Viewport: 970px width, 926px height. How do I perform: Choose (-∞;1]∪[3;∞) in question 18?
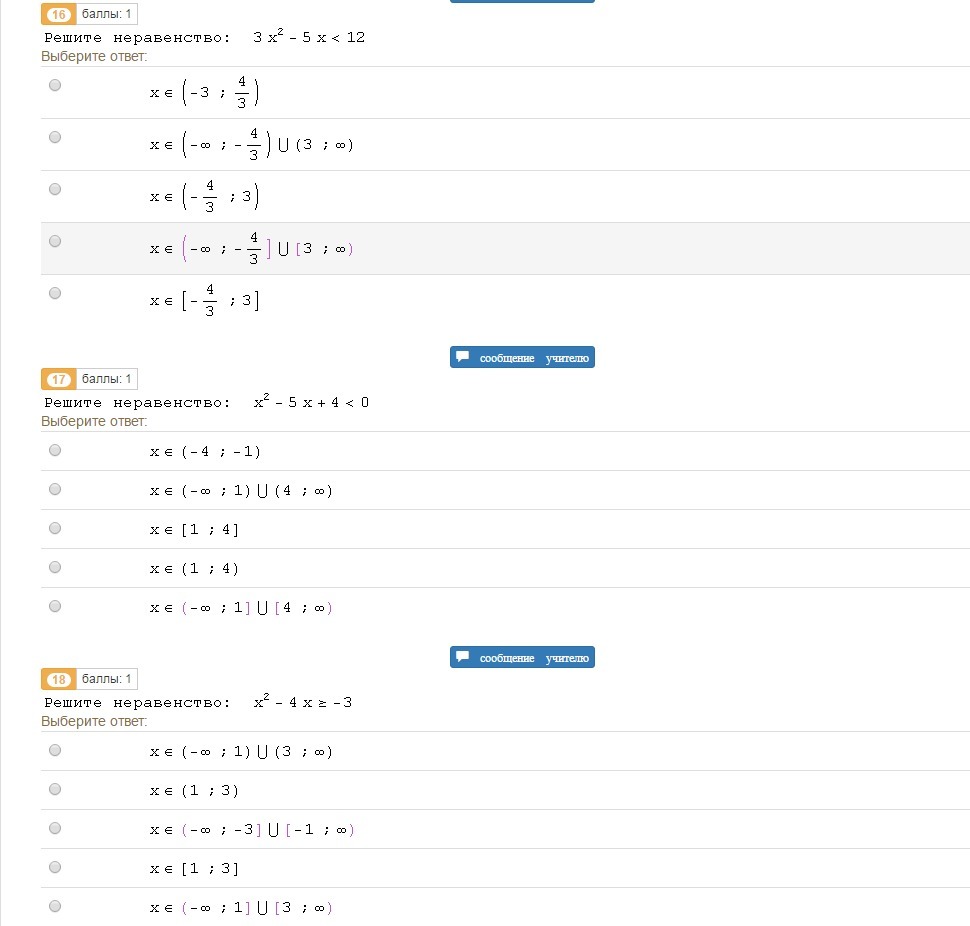click(55, 906)
